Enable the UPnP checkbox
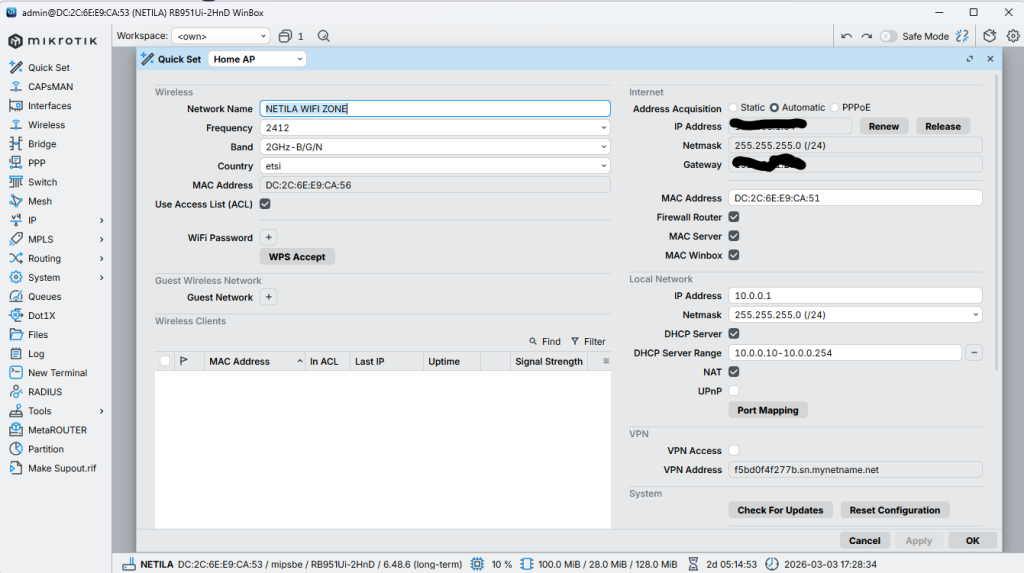This screenshot has width=1024, height=573. (734, 391)
